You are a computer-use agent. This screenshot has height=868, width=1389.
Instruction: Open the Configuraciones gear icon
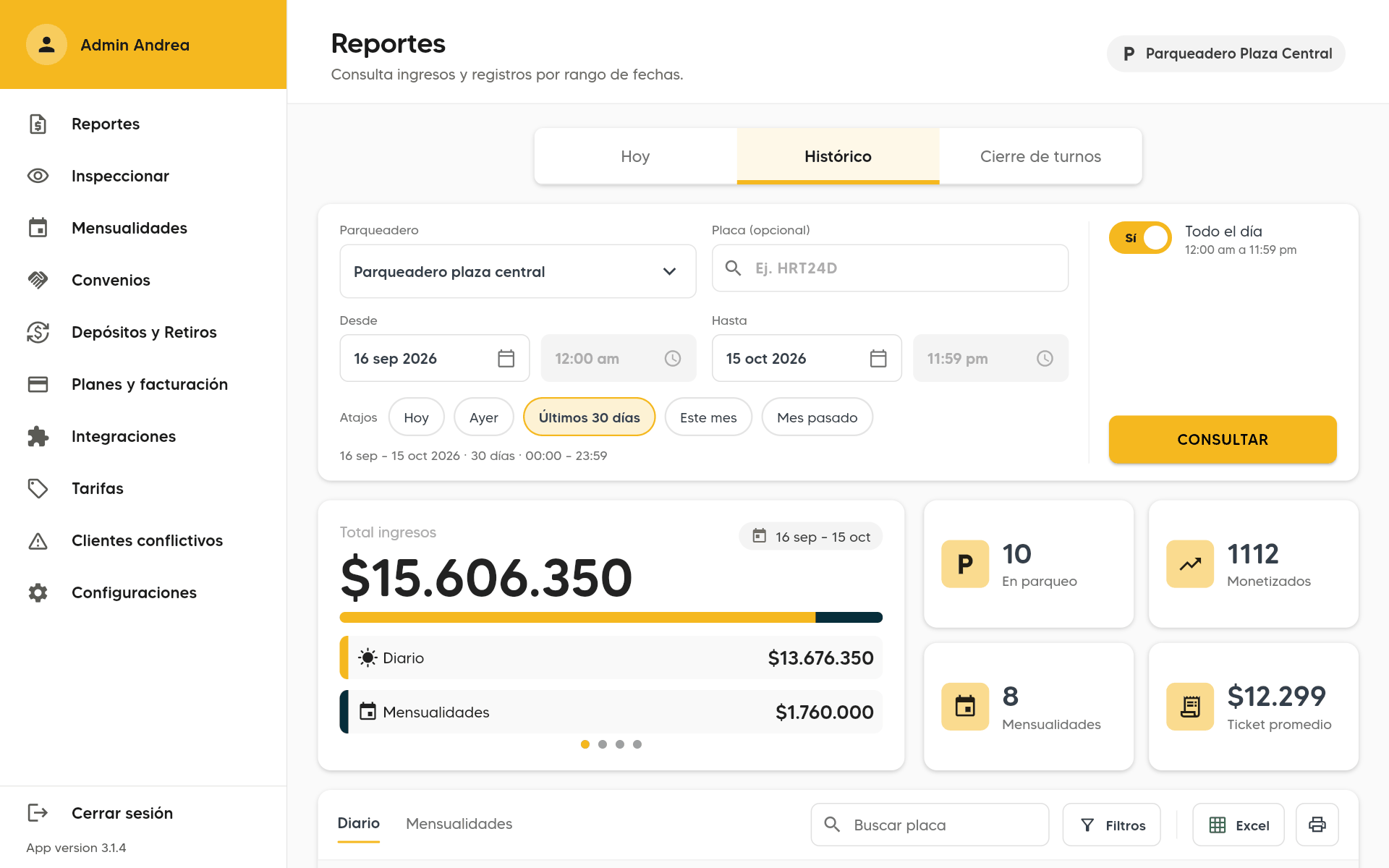[38, 592]
